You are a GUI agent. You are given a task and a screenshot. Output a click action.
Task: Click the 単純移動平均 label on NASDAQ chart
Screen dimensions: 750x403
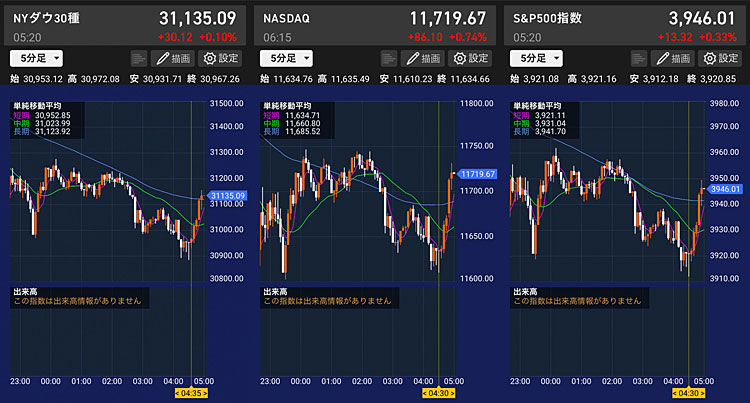point(287,106)
